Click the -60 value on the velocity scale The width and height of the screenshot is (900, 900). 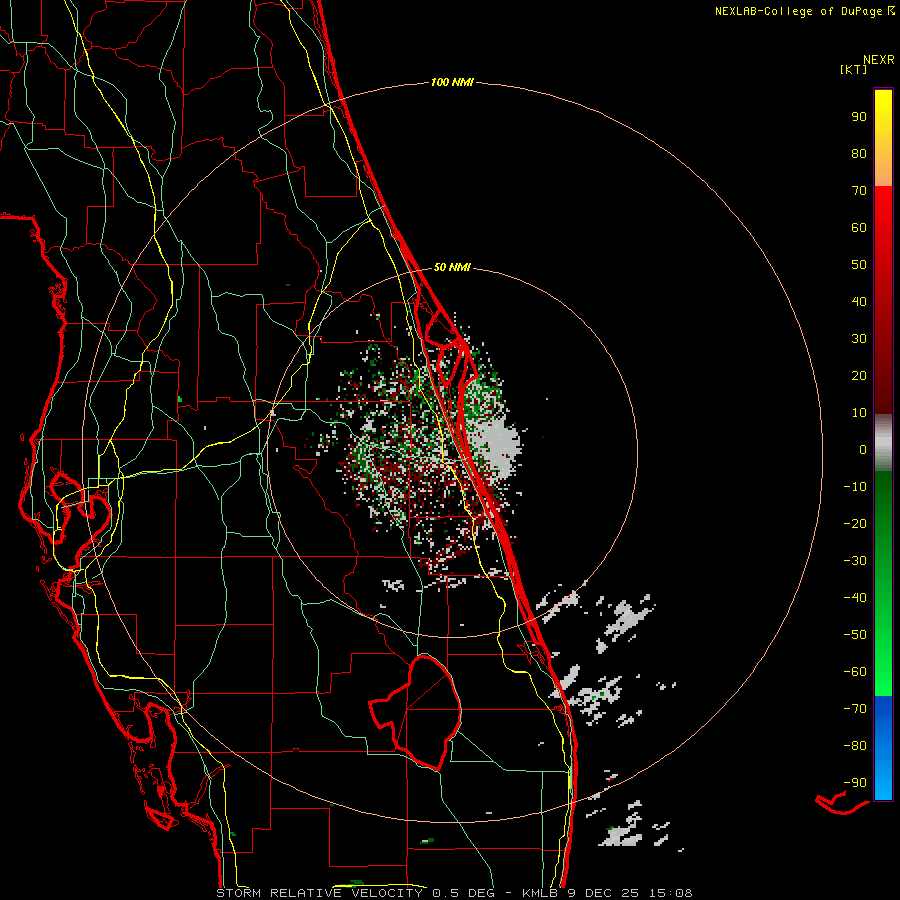pyautogui.click(x=855, y=672)
